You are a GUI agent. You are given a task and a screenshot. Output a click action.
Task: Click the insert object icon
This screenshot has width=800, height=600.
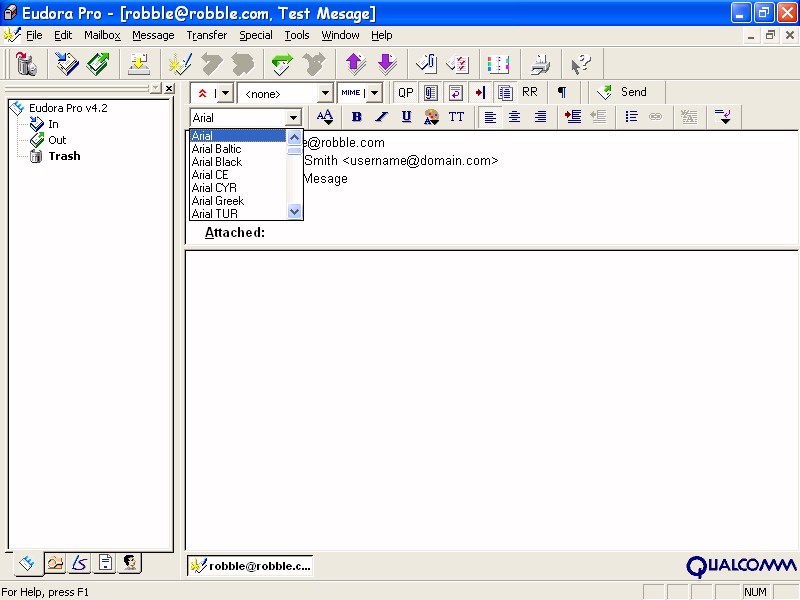(x=723, y=117)
